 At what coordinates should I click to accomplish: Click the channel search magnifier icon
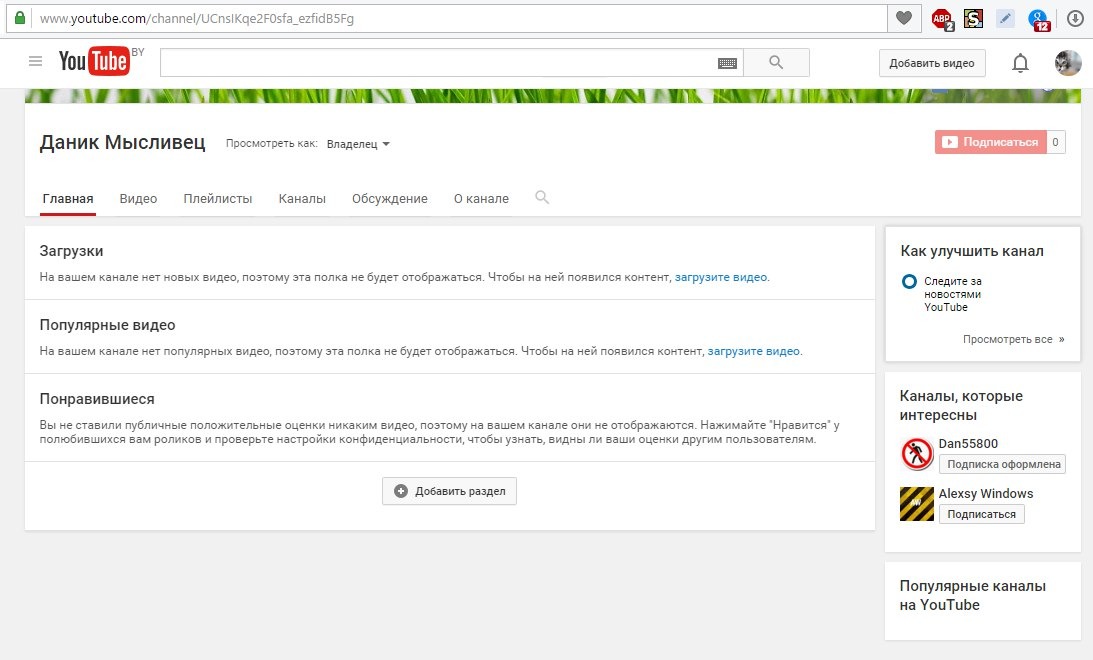click(x=542, y=197)
